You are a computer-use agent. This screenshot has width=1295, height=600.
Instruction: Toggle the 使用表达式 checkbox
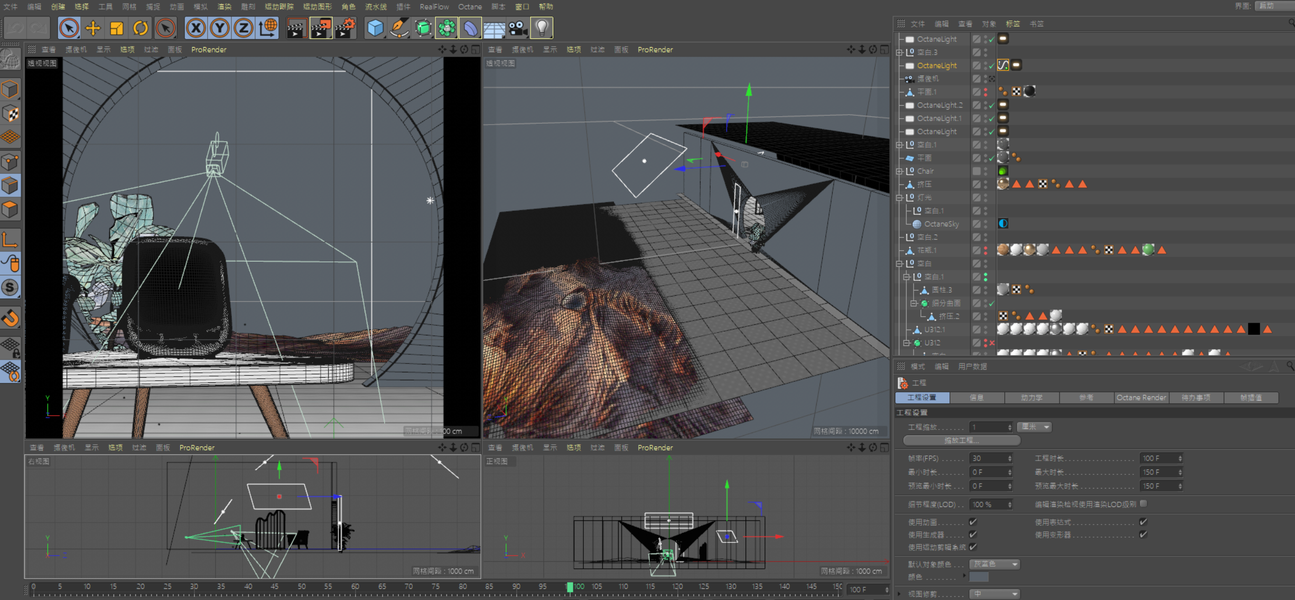(x=1143, y=522)
